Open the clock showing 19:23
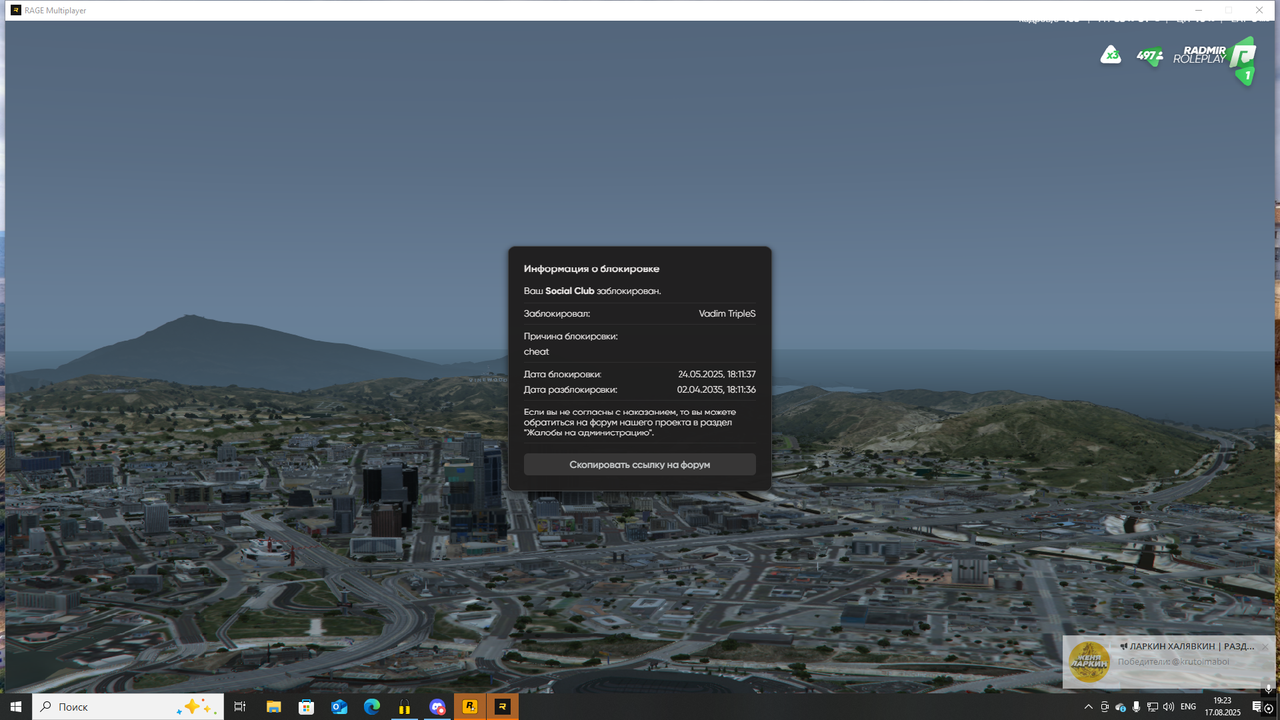The image size is (1280, 720). pos(1222,706)
